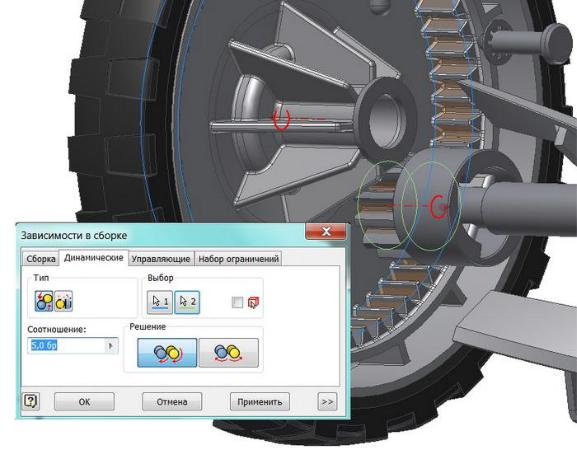
Task: Switch to the Управляющие tab
Action: 161,259
